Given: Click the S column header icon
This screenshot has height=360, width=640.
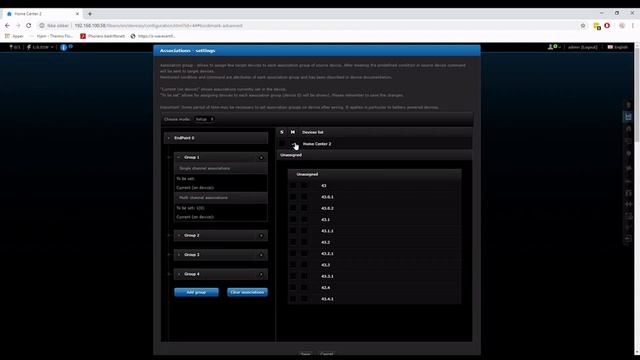Looking at the screenshot, I should coord(282,132).
